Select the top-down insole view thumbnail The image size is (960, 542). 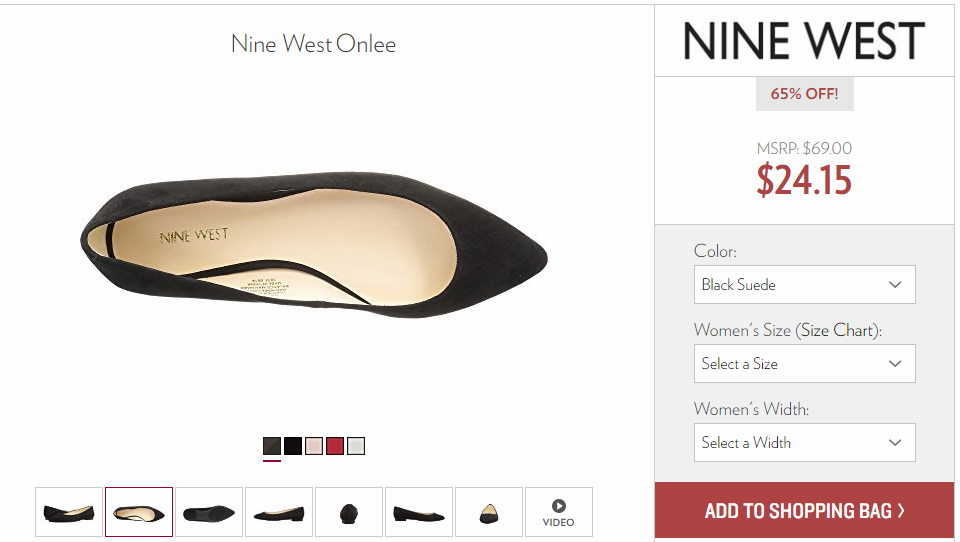139,512
